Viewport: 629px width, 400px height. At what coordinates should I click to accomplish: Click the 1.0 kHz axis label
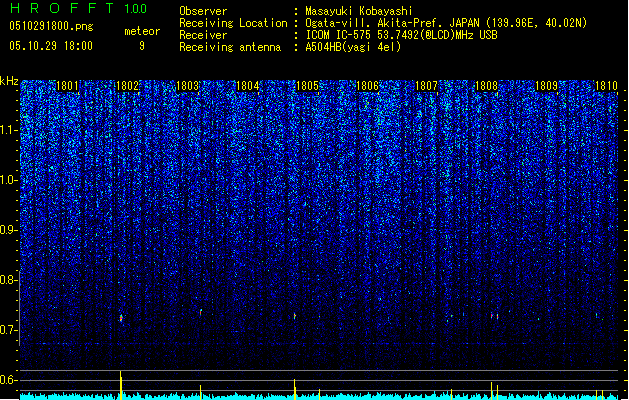(9, 180)
